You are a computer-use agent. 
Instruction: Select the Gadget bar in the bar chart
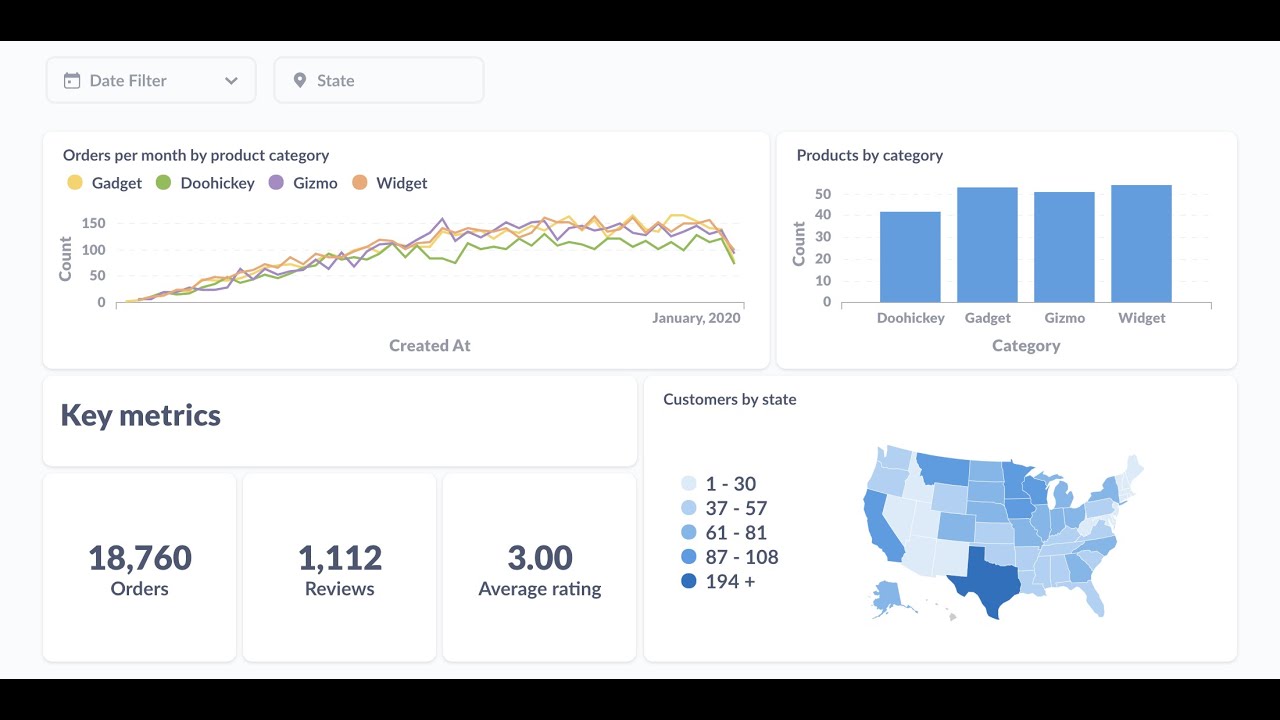coord(987,245)
